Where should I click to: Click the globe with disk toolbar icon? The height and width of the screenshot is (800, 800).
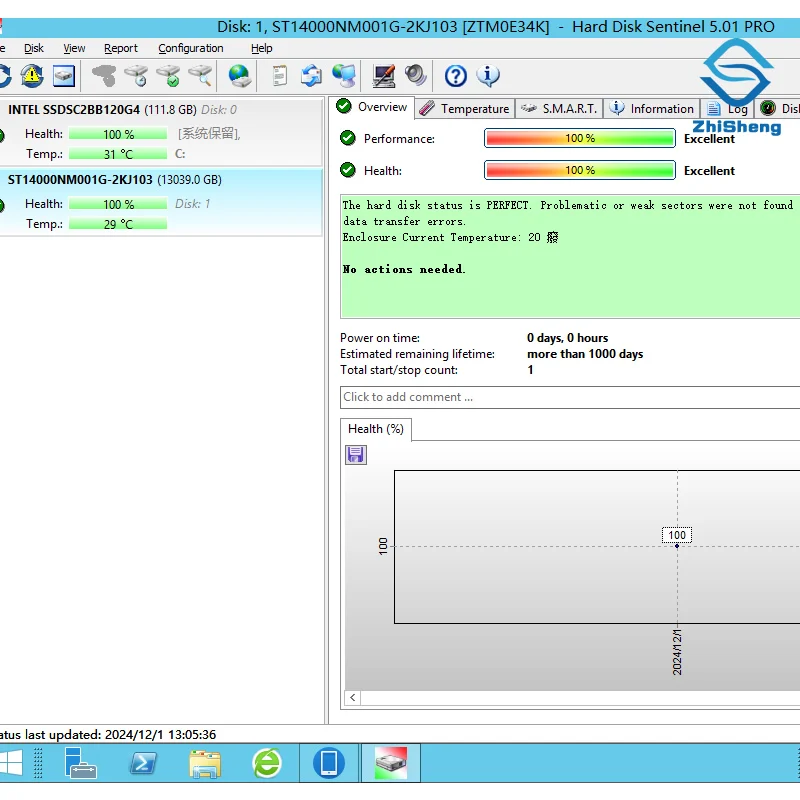coord(239,76)
